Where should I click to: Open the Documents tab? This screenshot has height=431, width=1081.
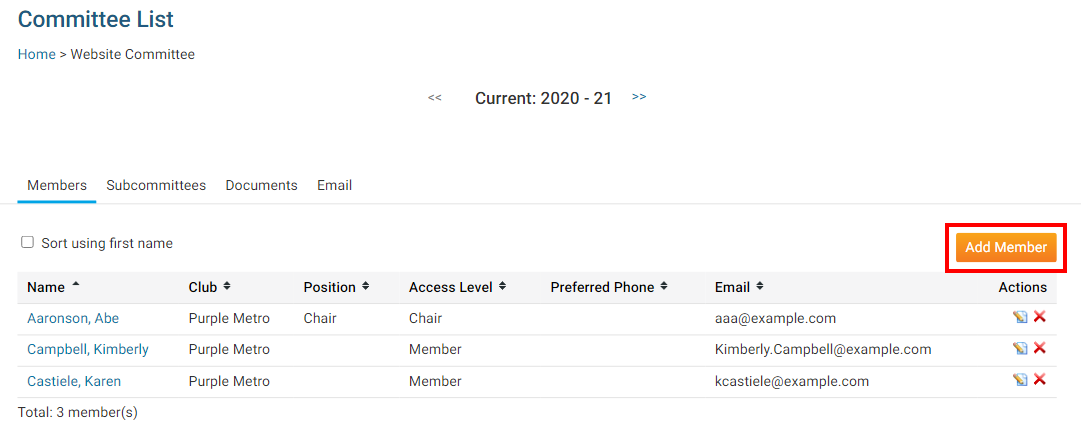click(261, 185)
